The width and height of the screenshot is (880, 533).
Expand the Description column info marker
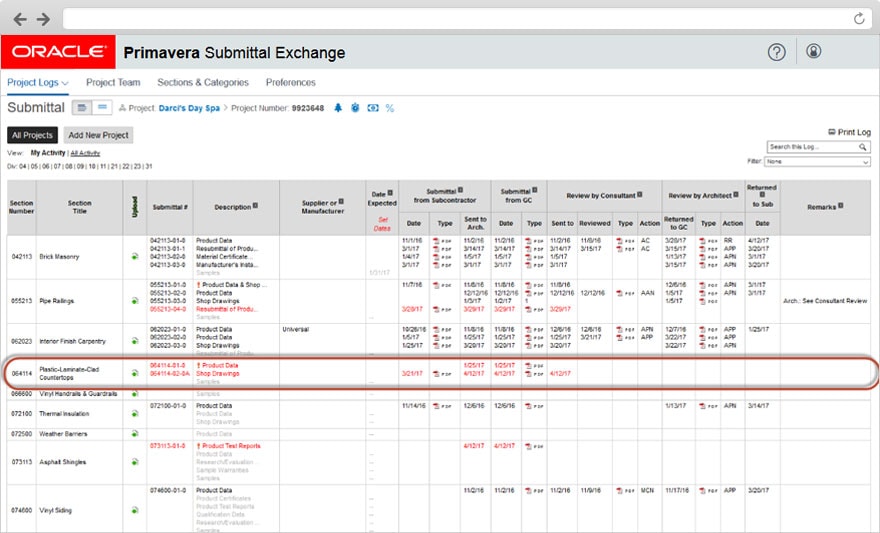coord(256,205)
